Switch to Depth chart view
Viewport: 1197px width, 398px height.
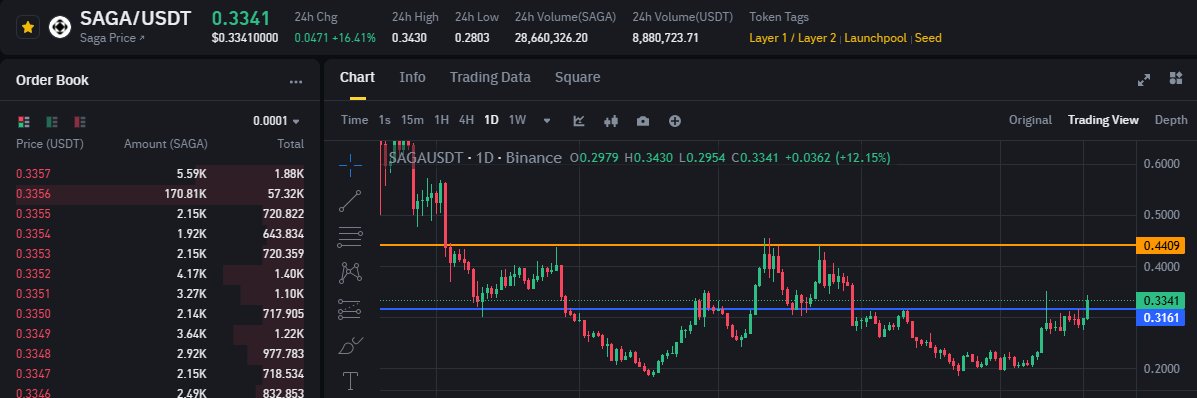click(1171, 120)
